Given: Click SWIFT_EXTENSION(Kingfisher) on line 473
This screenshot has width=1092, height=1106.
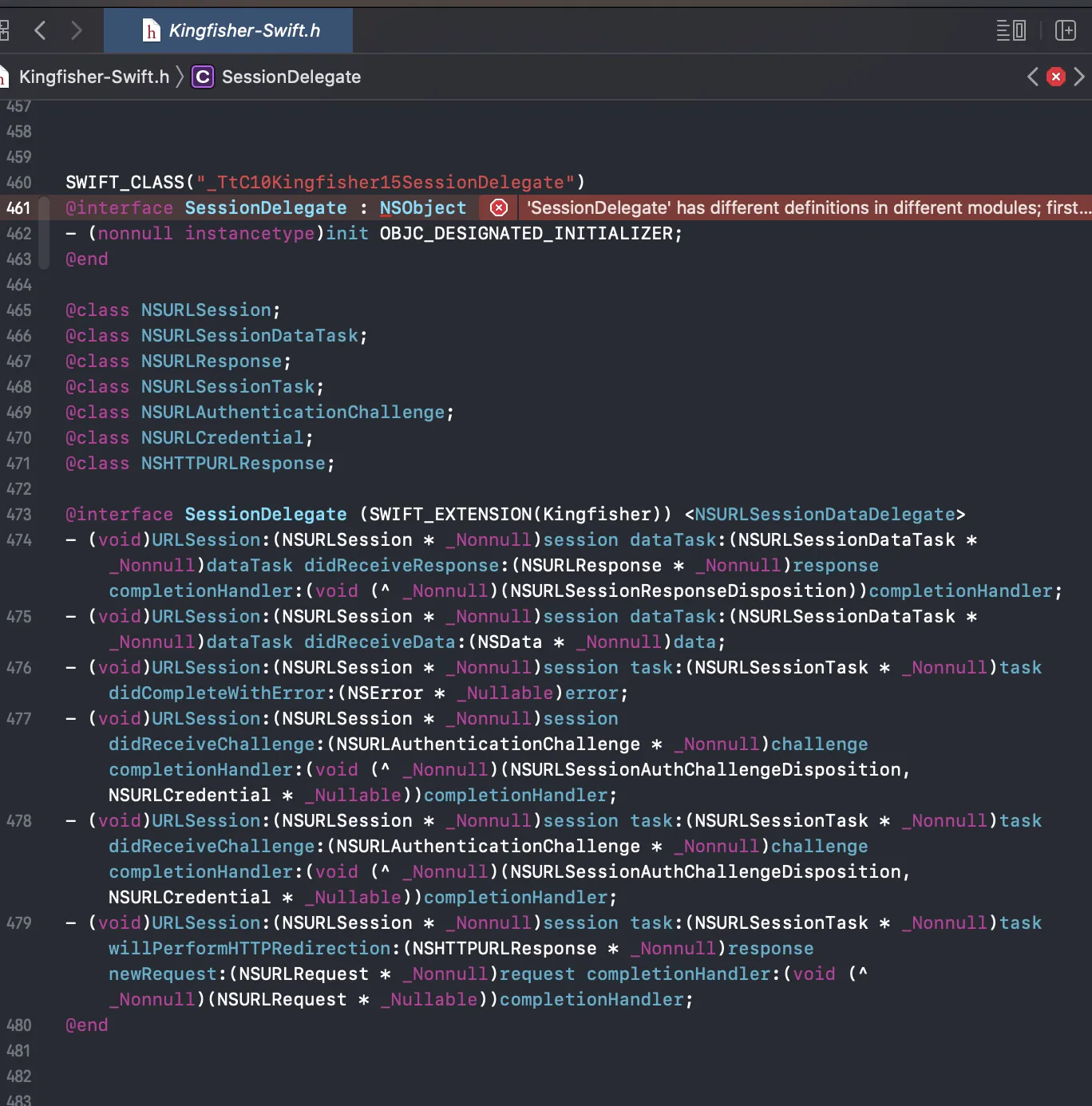Looking at the screenshot, I should [x=516, y=515].
